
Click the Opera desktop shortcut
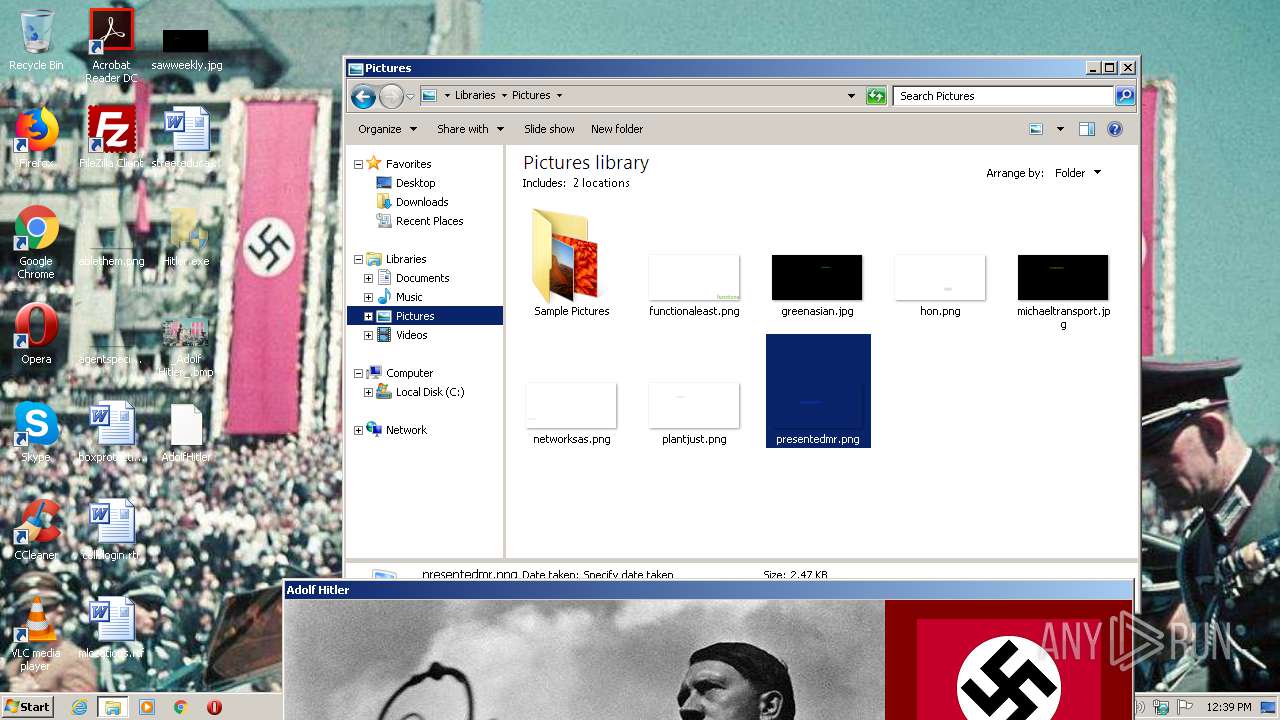pyautogui.click(x=36, y=334)
